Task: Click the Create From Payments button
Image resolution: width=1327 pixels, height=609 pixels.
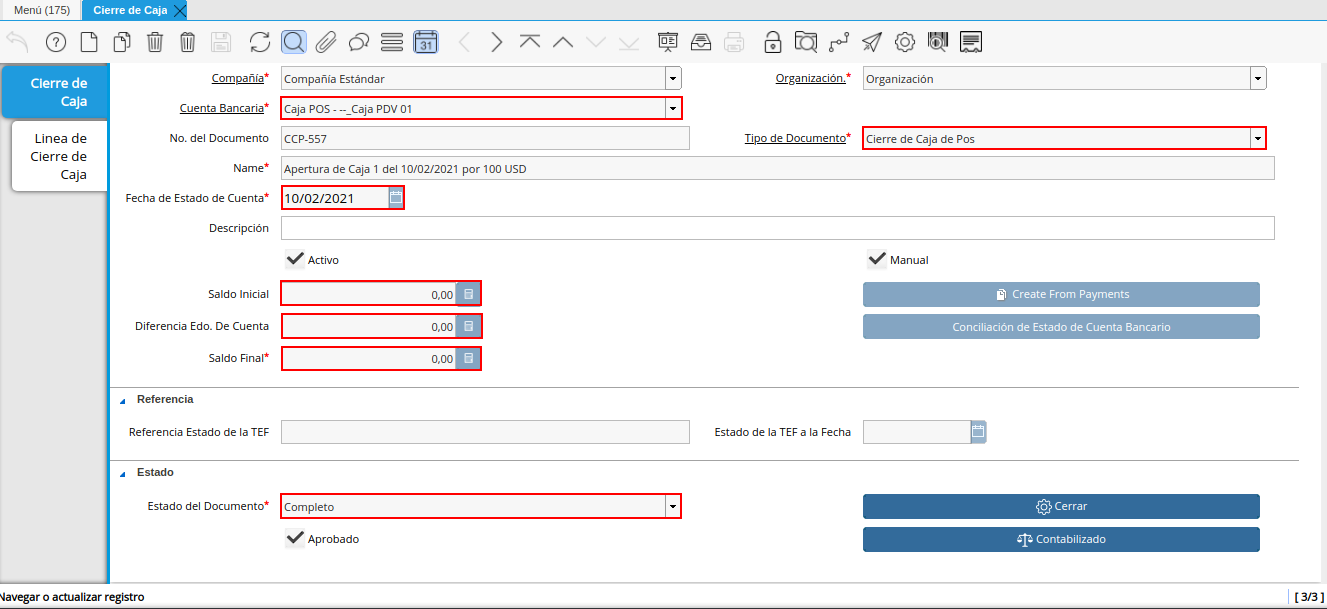Action: (1061, 294)
